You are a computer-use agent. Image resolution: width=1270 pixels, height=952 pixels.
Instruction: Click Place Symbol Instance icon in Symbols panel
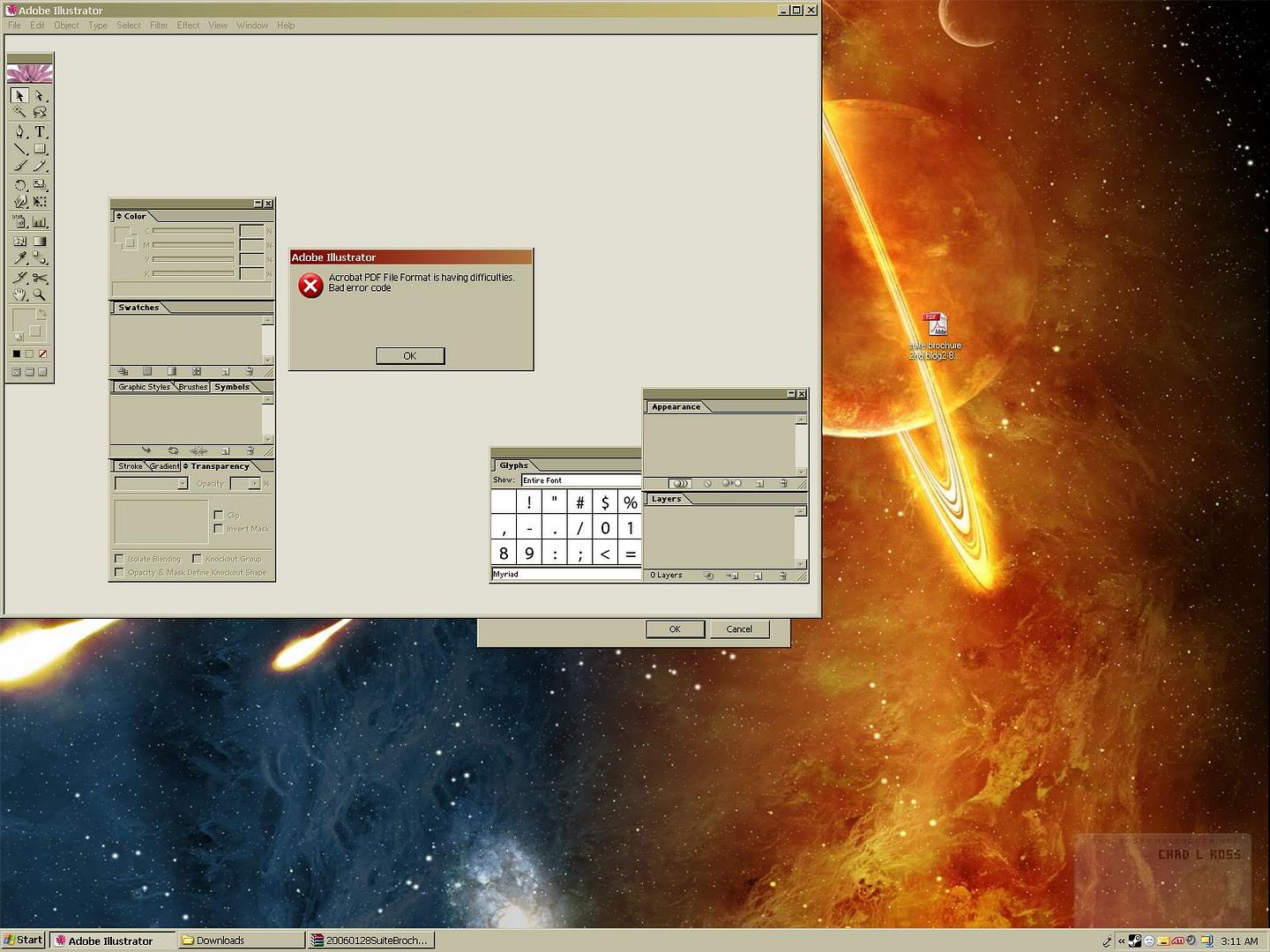point(146,450)
